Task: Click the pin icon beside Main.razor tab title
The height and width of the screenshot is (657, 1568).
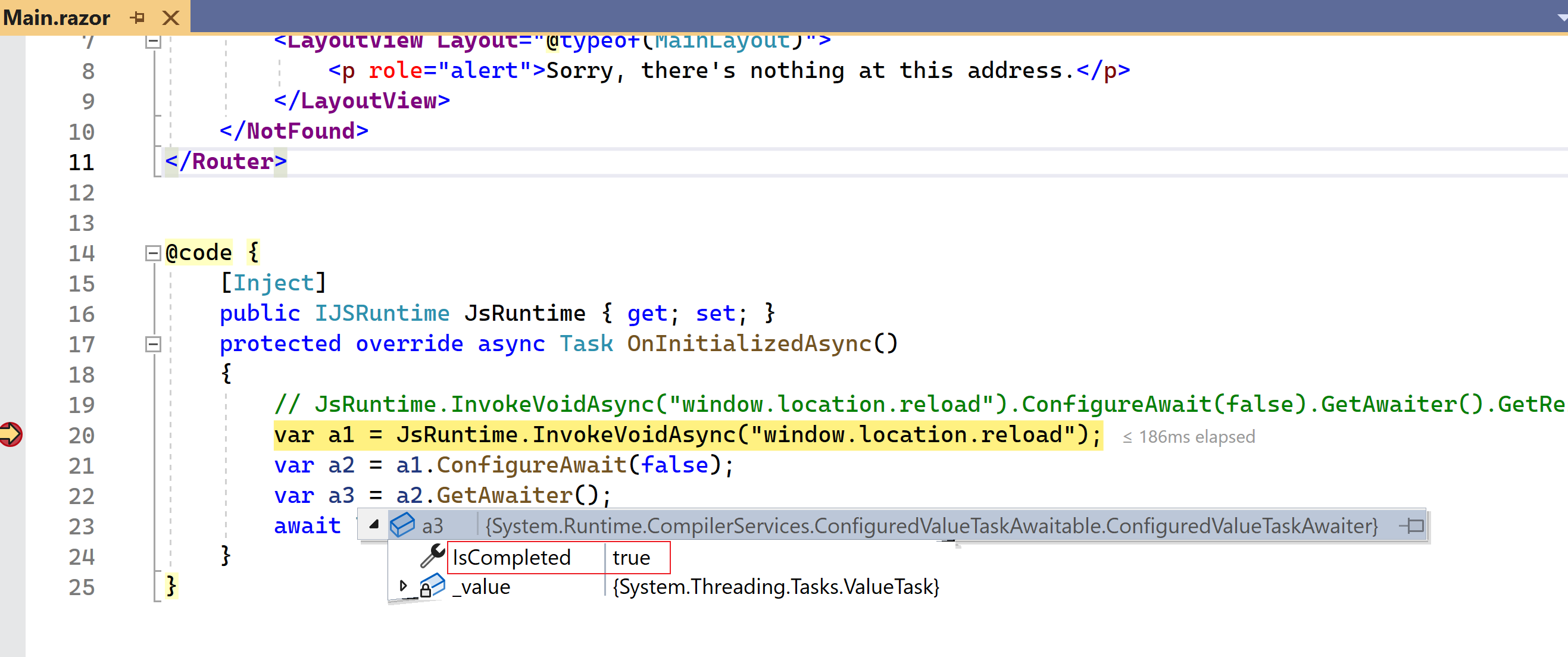Action: tap(137, 18)
